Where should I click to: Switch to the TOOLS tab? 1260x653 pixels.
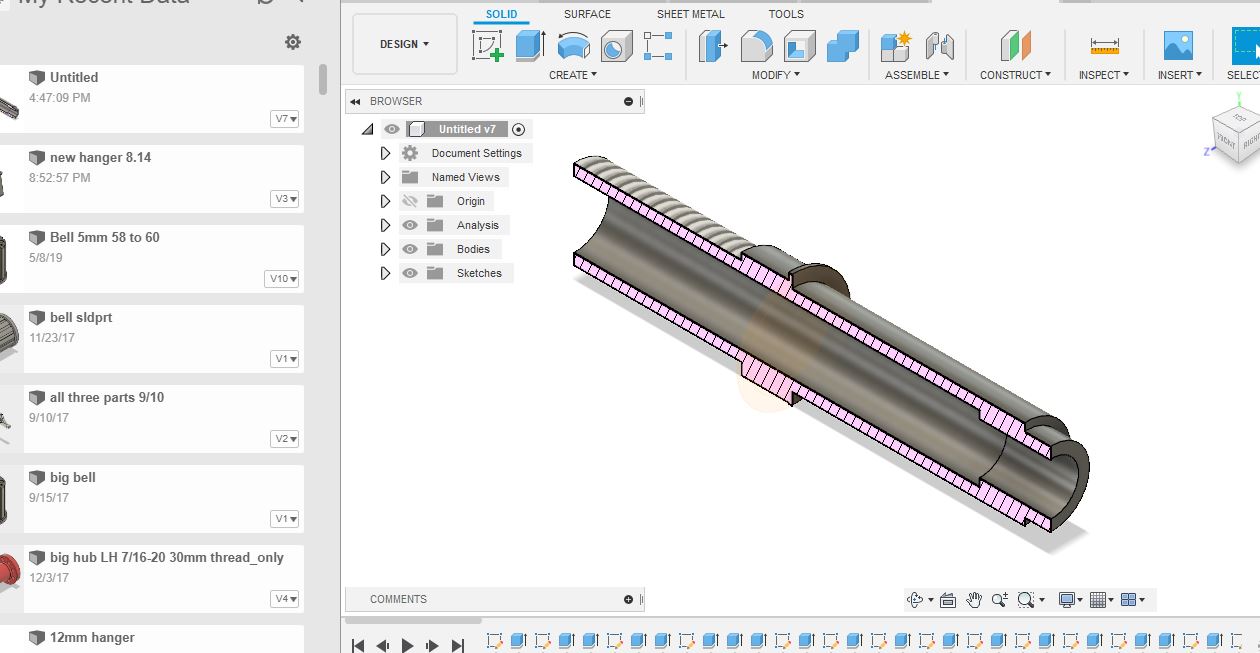coord(786,14)
